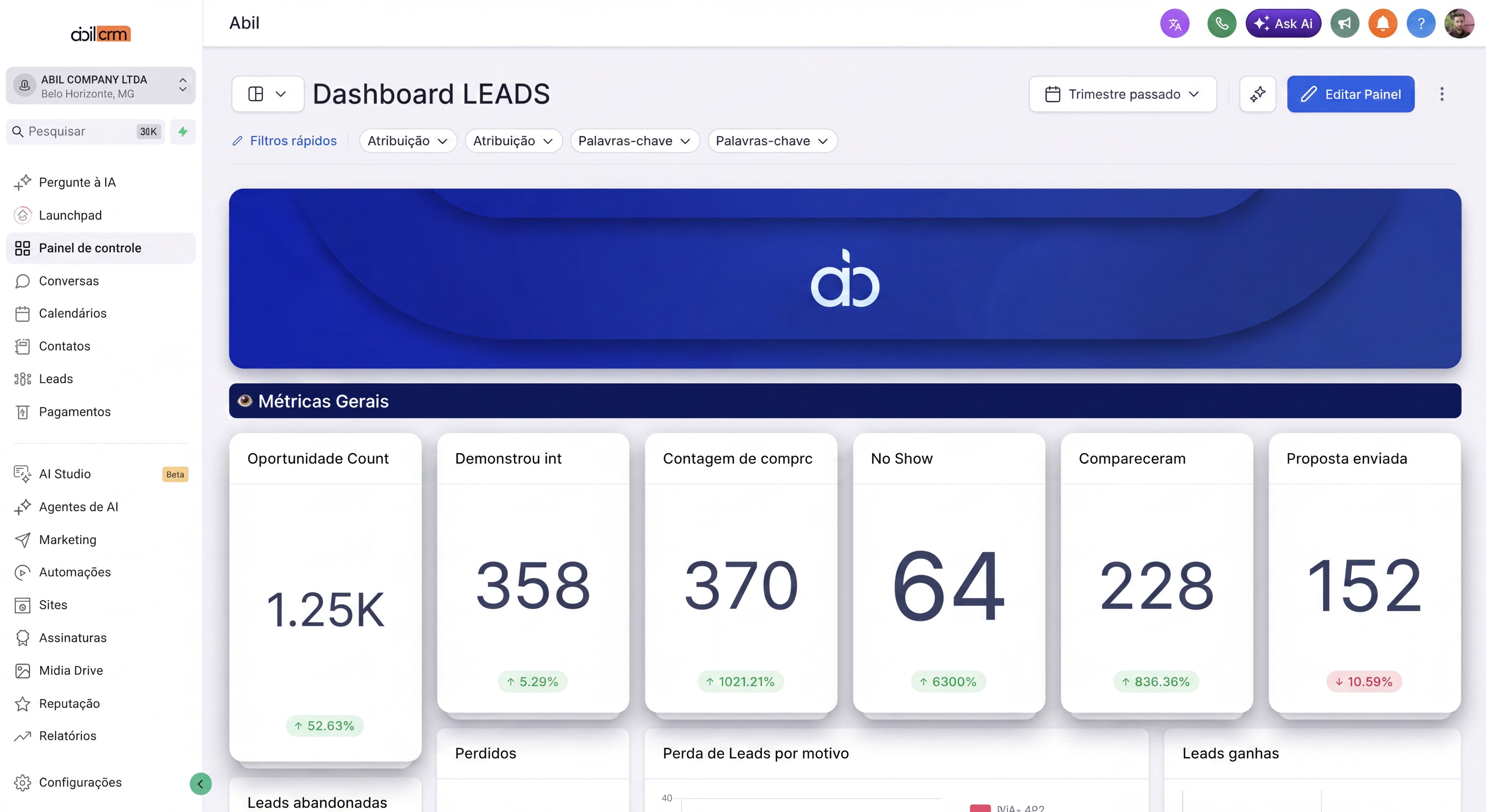Open Agentes de AI in sidebar

click(101, 507)
